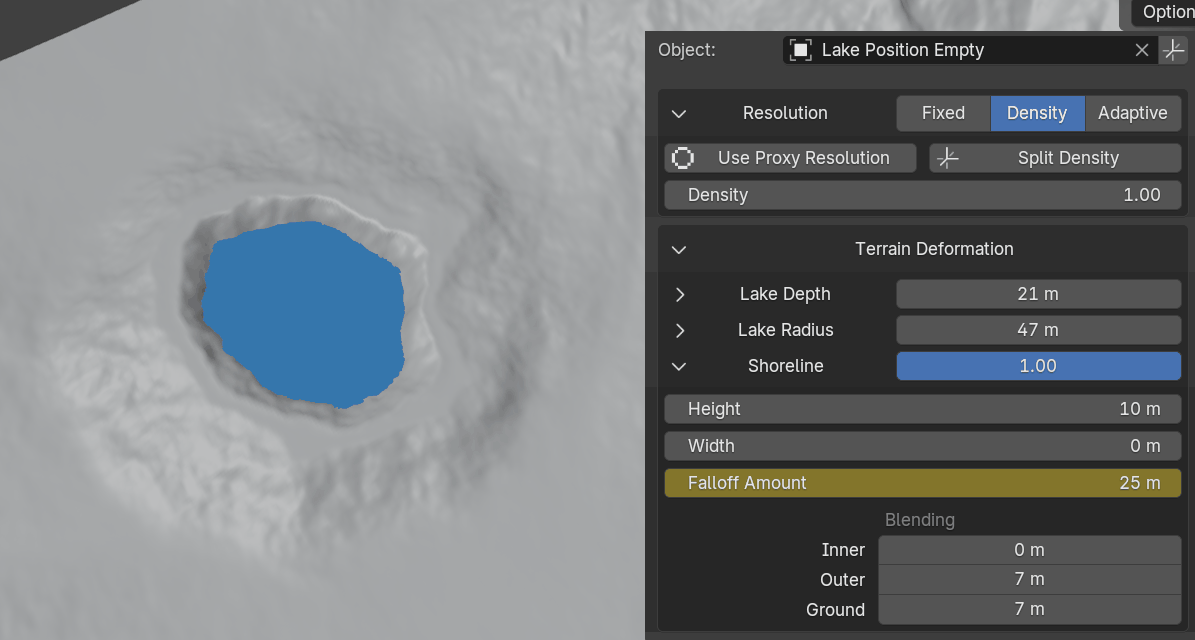
Task: Clear the Lake Position Empty object field
Action: pos(1142,50)
